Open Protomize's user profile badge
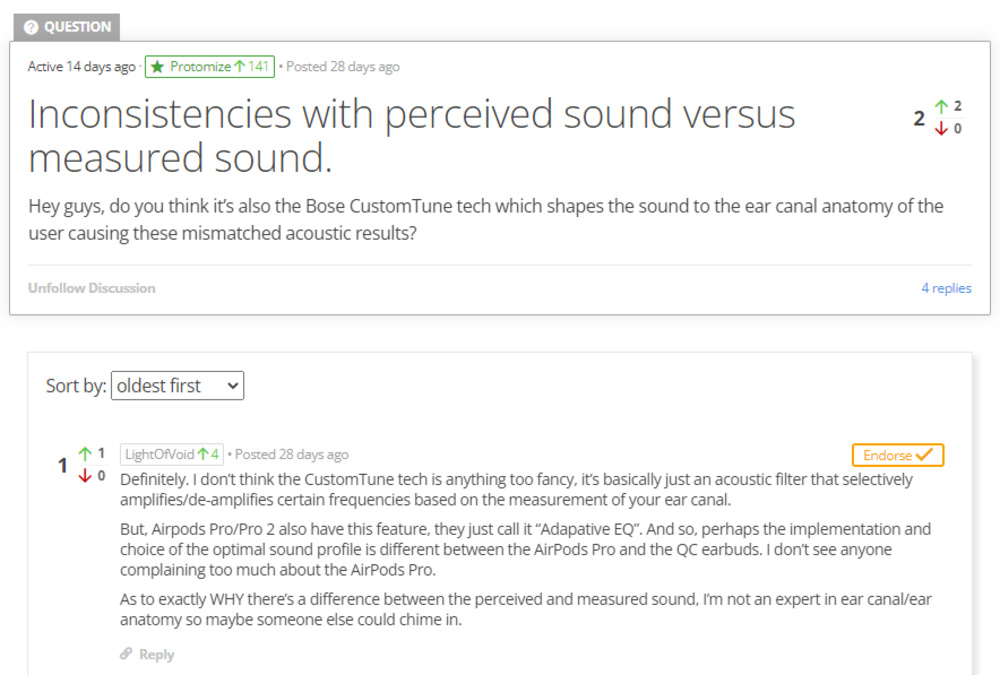The height and width of the screenshot is (675, 1000). click(x=210, y=67)
